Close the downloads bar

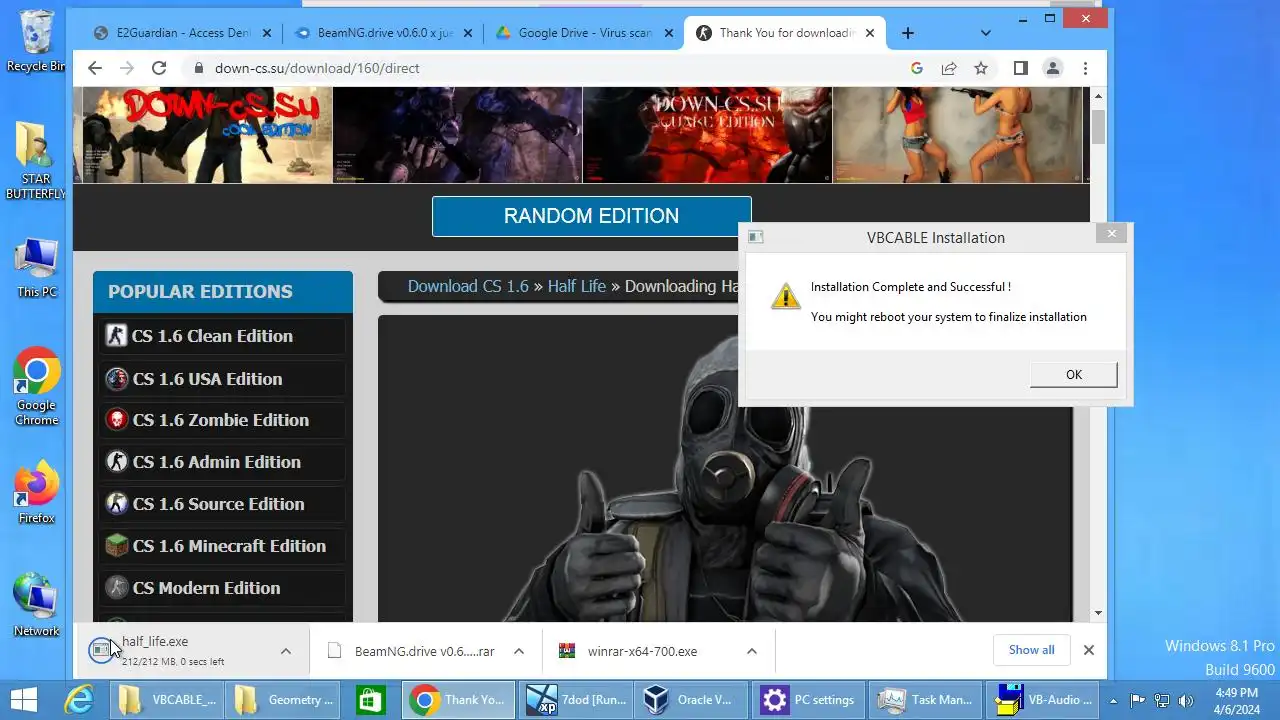pos(1088,650)
